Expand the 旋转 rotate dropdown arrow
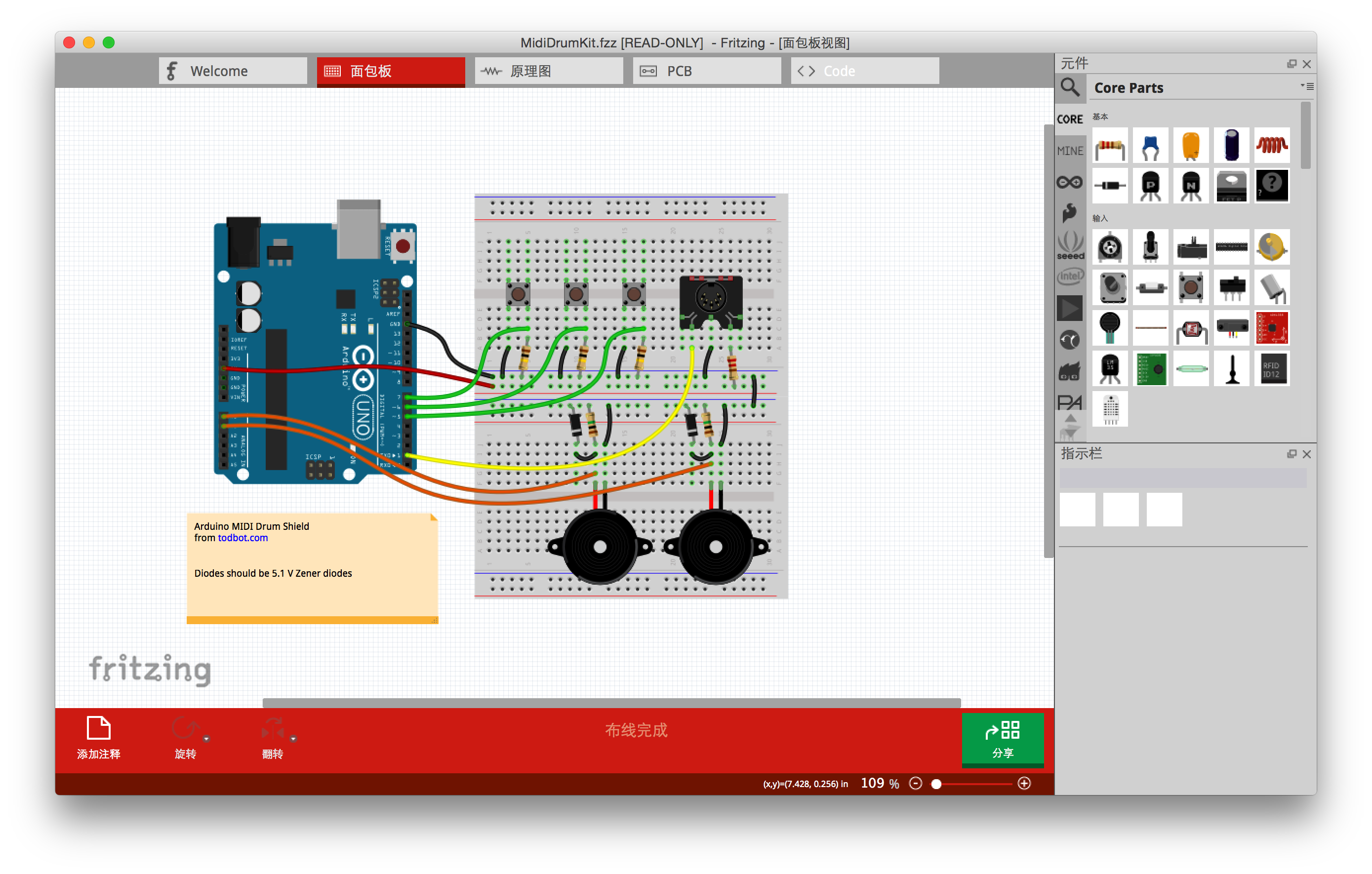The height and width of the screenshot is (874, 1372). coord(207,738)
